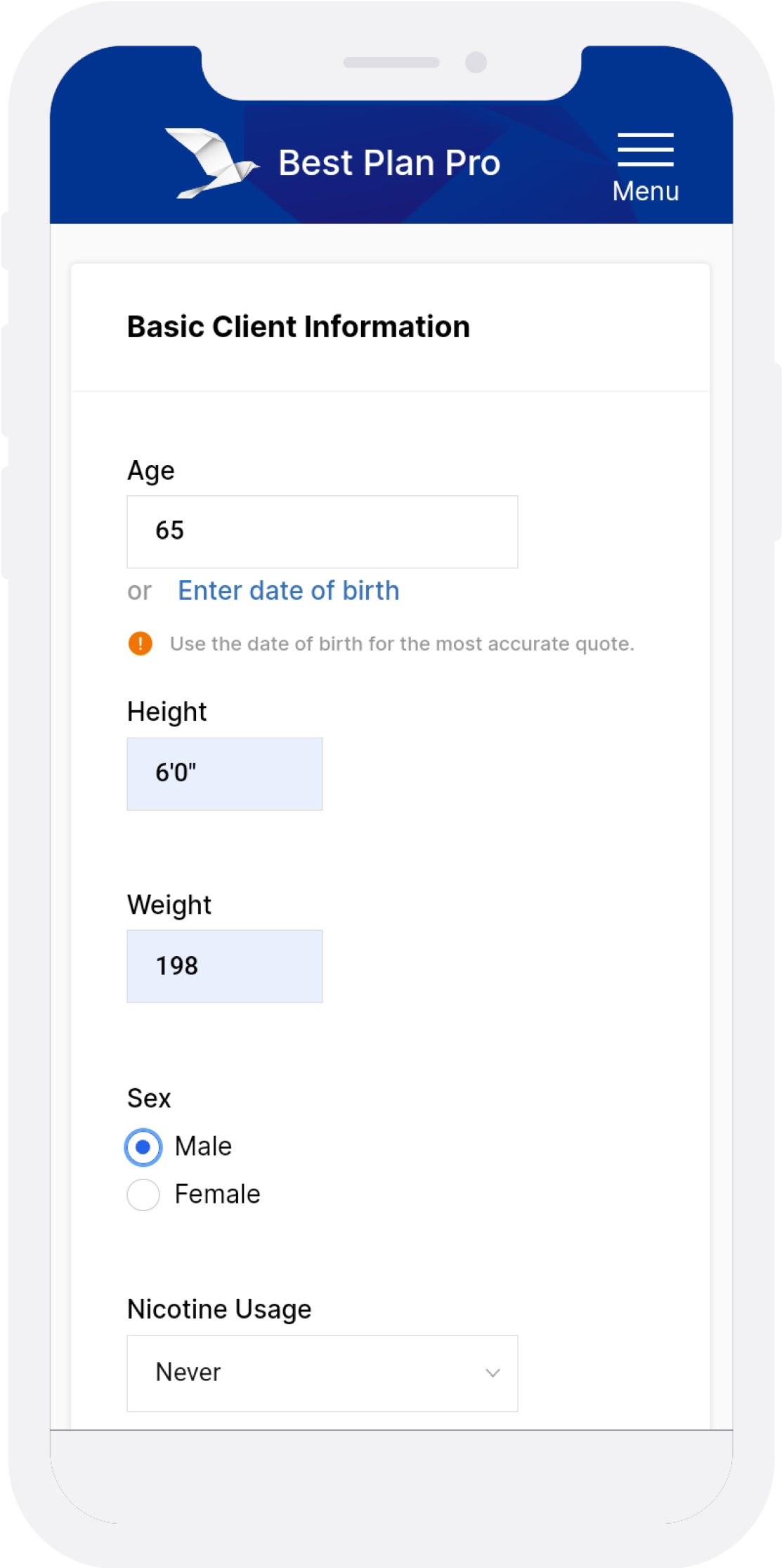The image size is (782, 1568).
Task: Tap the phone's front camera dot
Action: click(x=476, y=63)
